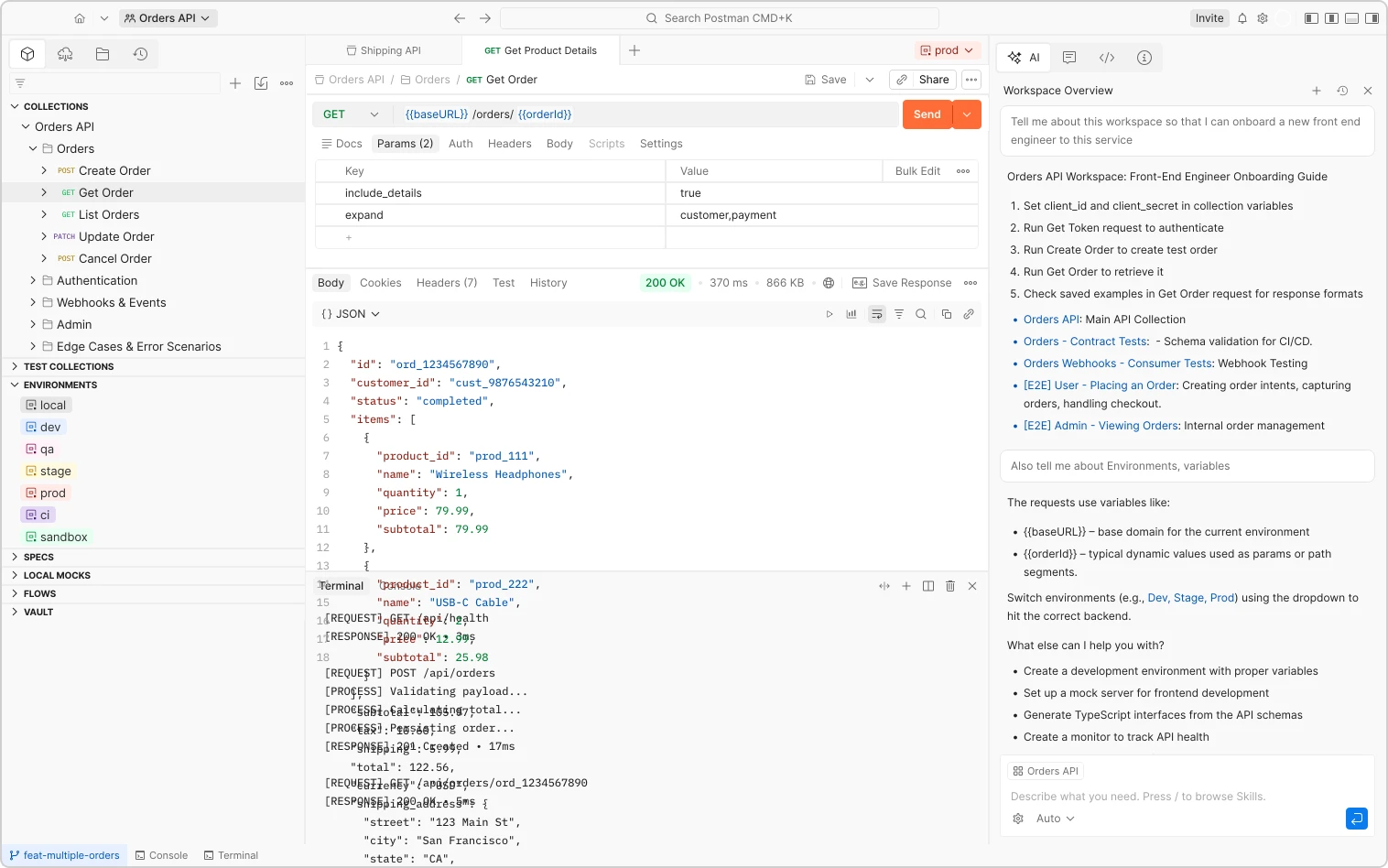Add a new terminal with plus
Viewport: 1388px width, 868px height.
coord(906,586)
